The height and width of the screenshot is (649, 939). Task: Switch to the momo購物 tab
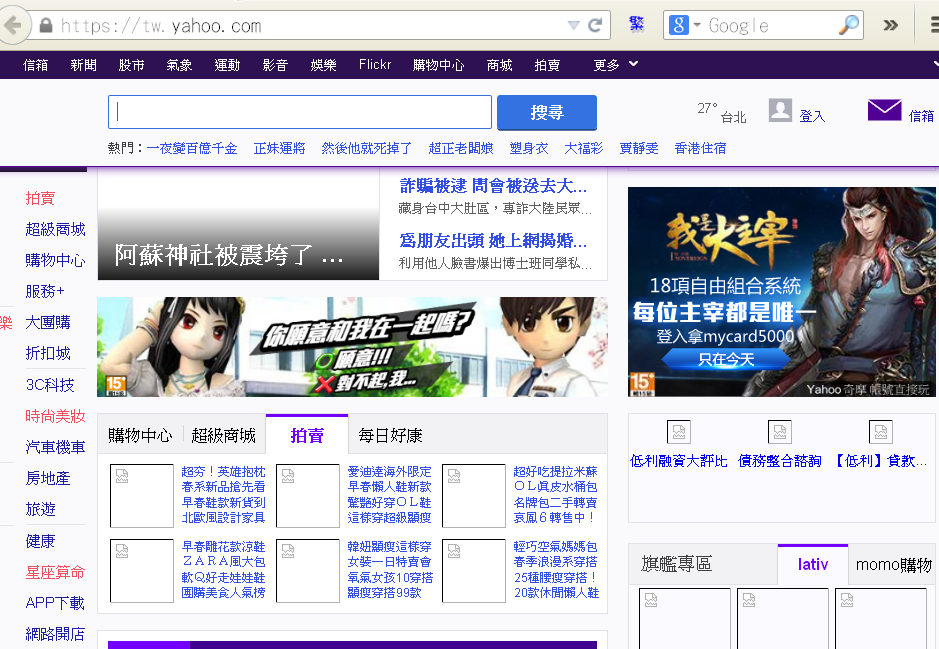point(893,565)
